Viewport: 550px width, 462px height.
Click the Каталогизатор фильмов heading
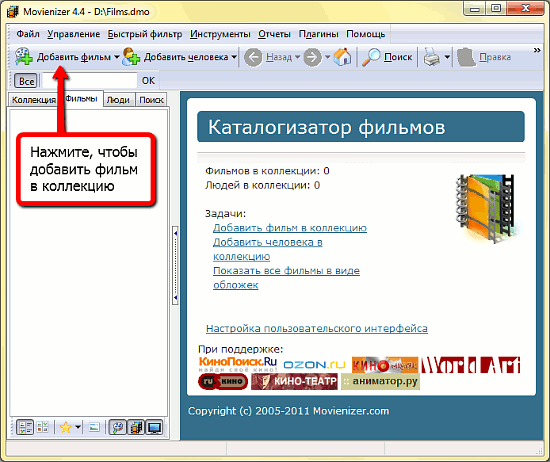[x=326, y=127]
